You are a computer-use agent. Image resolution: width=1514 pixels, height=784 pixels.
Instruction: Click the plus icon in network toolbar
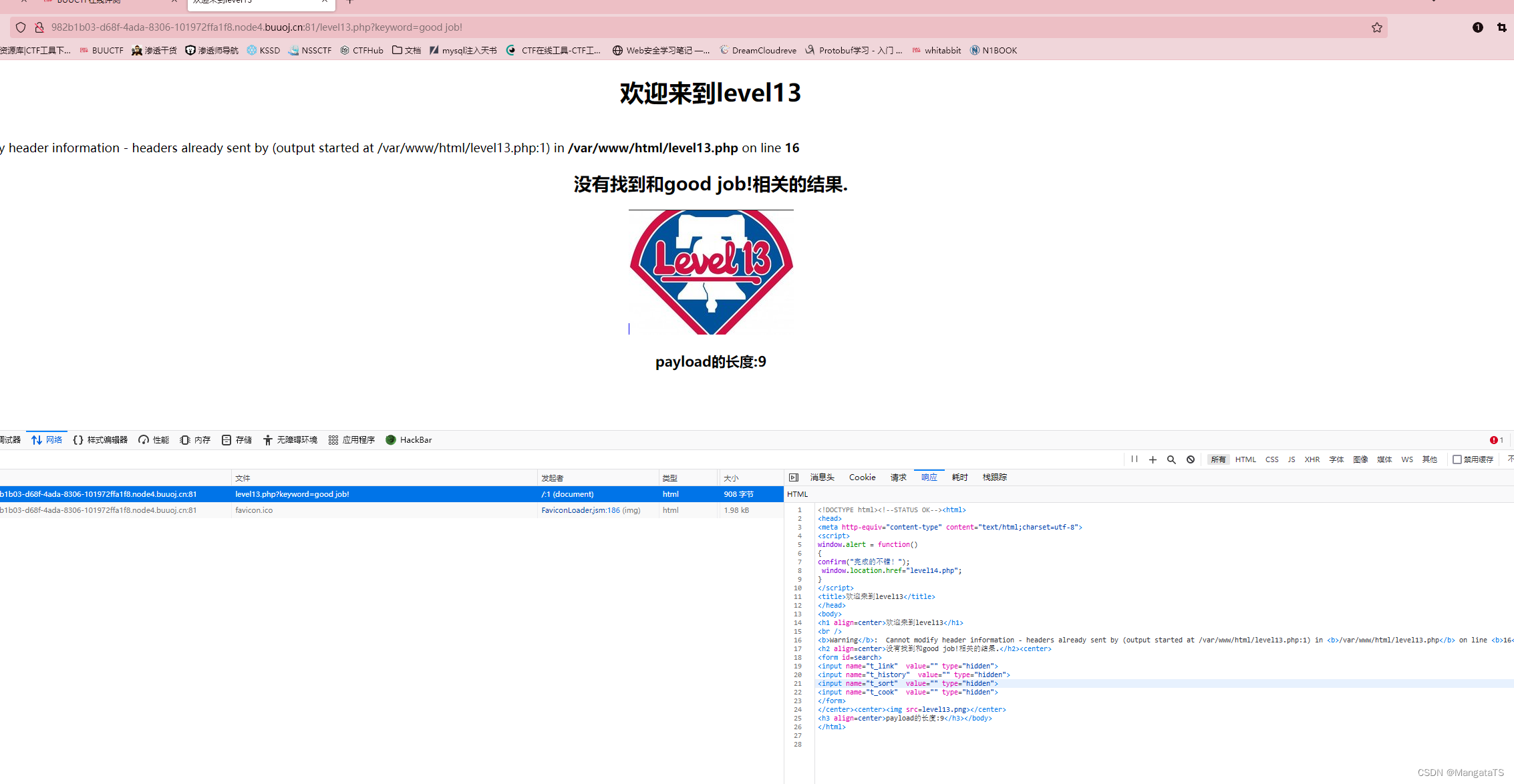(x=1153, y=459)
